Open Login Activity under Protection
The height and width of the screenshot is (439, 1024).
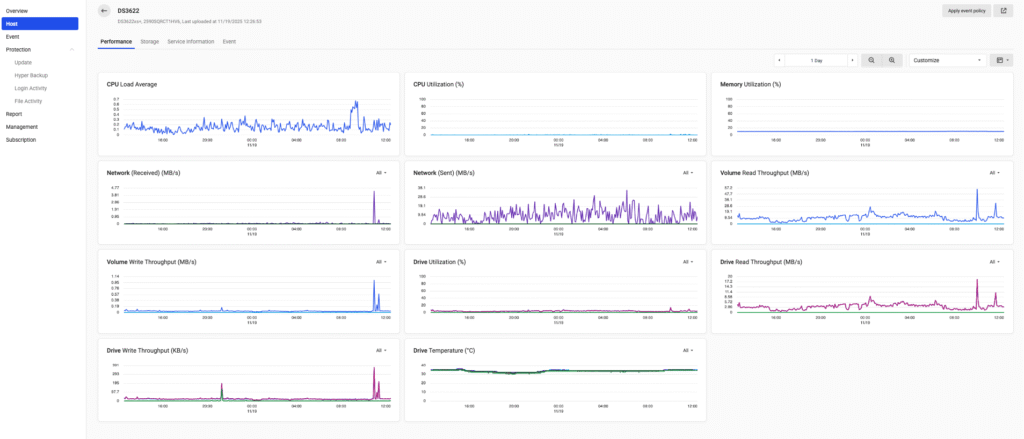pyautogui.click(x=31, y=88)
